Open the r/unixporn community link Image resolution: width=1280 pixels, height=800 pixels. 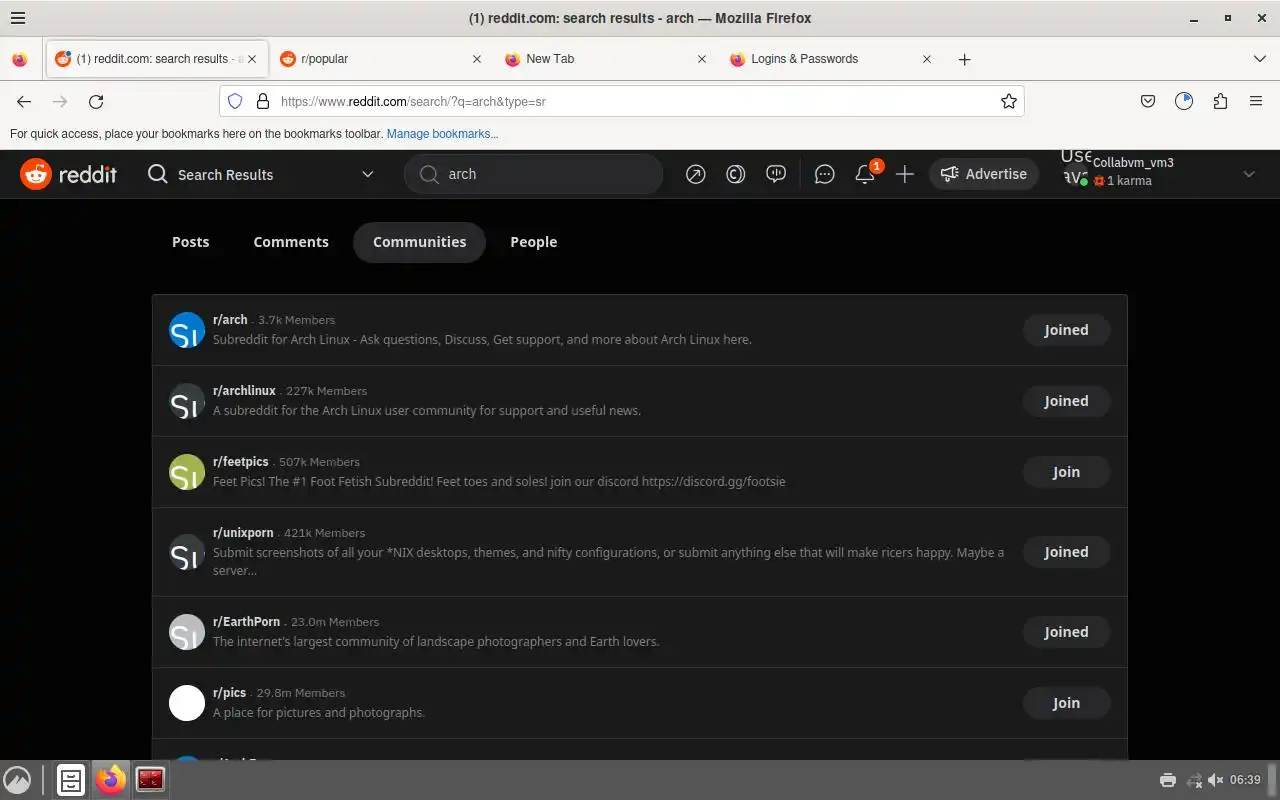pyautogui.click(x=243, y=533)
